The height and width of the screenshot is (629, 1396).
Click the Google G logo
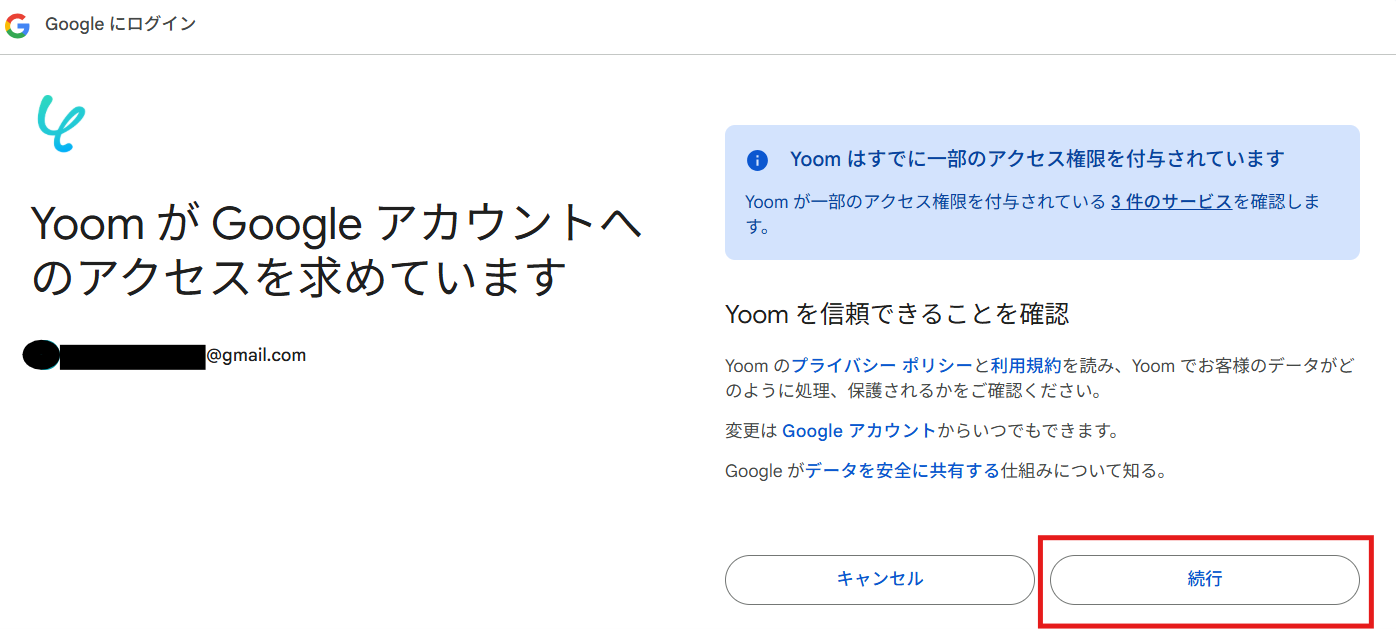click(17, 26)
